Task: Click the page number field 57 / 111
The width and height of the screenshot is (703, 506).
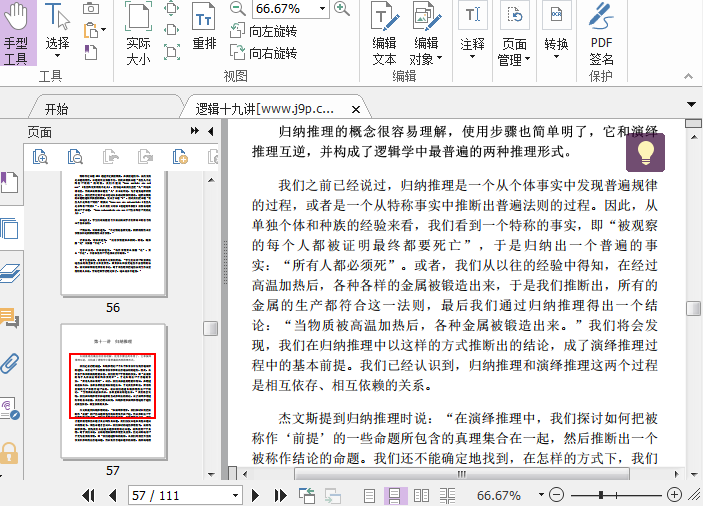Action: coord(179,495)
